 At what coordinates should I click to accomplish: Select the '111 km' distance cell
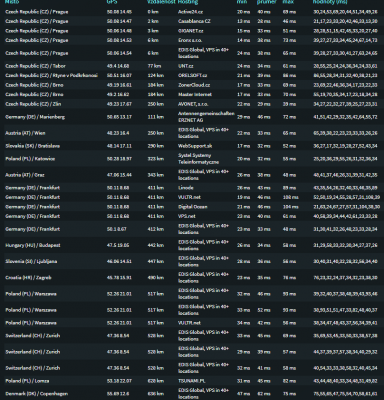coord(156,117)
